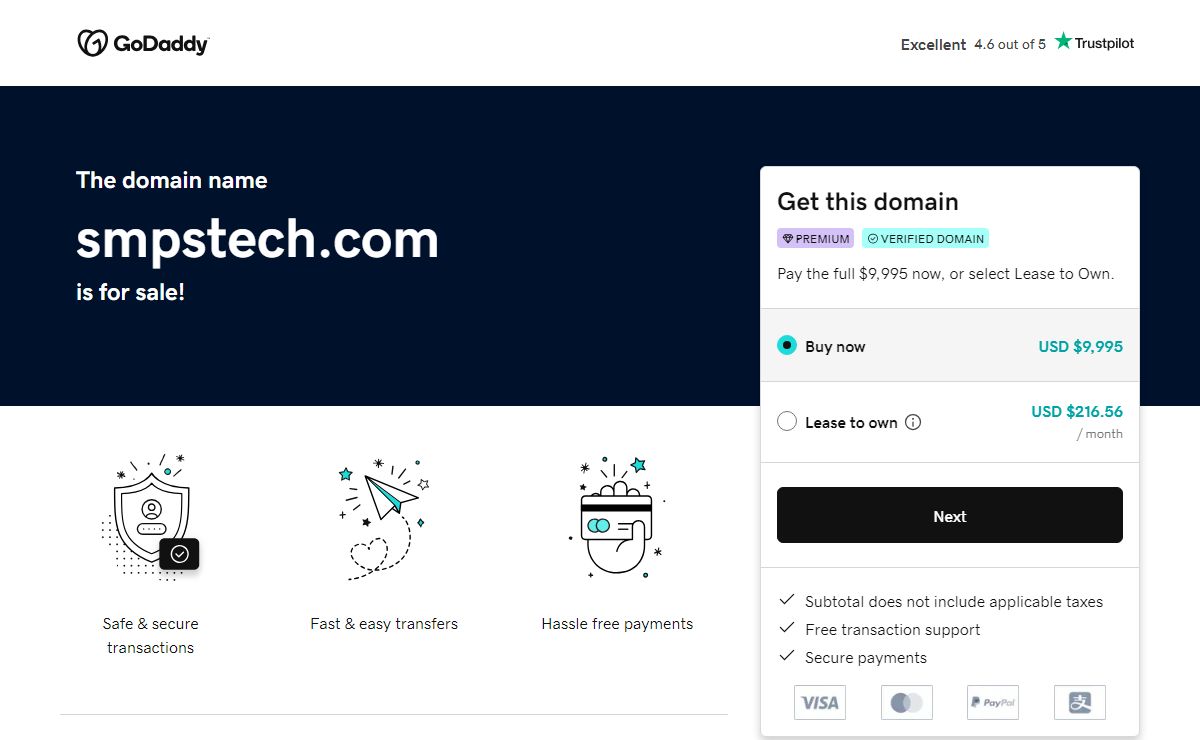Select the Lease to own radio button

tap(787, 422)
